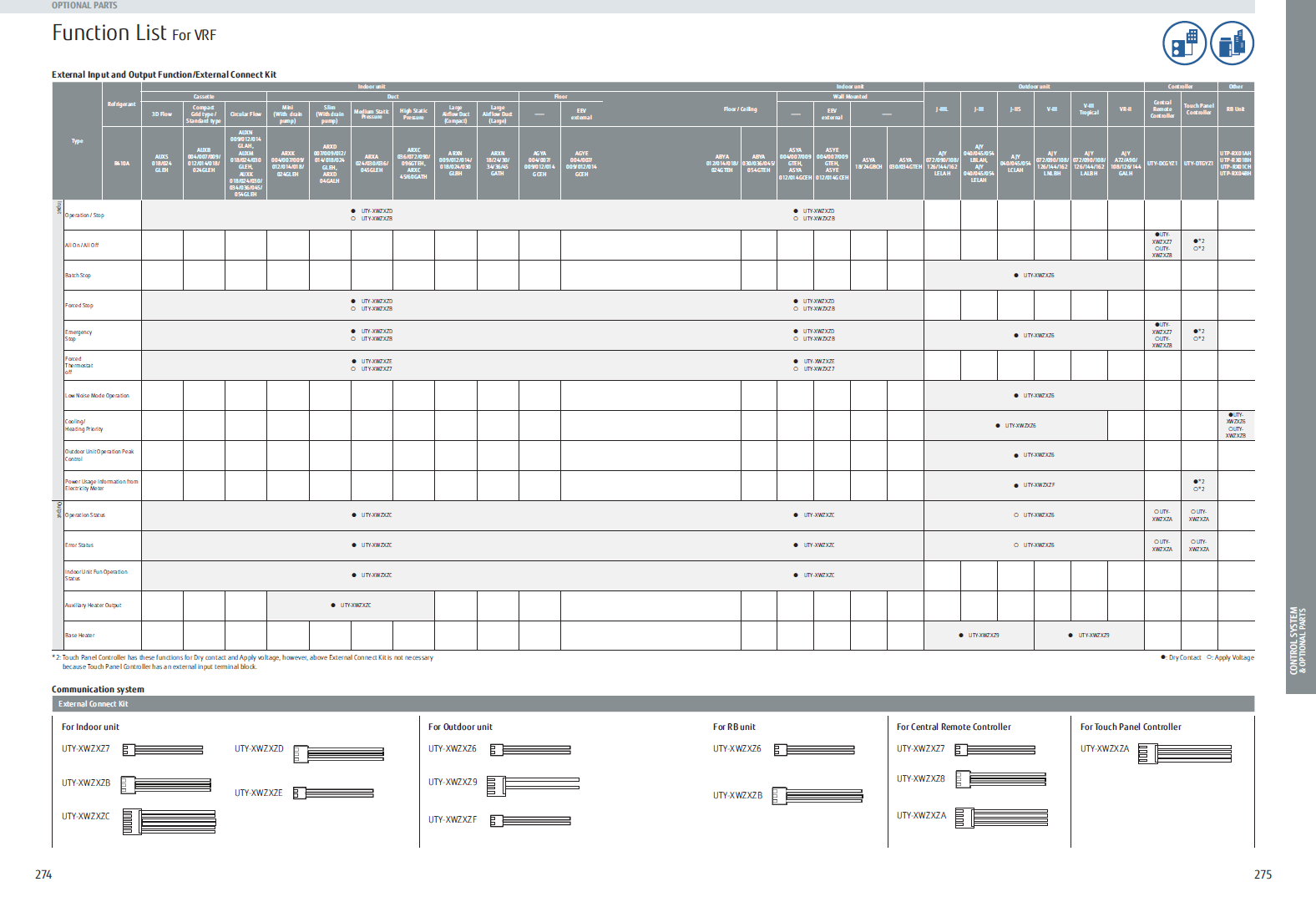This screenshot has height=902, width=1316.
Task: Click the 'For Indoor unit' subheading
Action: click(x=90, y=727)
